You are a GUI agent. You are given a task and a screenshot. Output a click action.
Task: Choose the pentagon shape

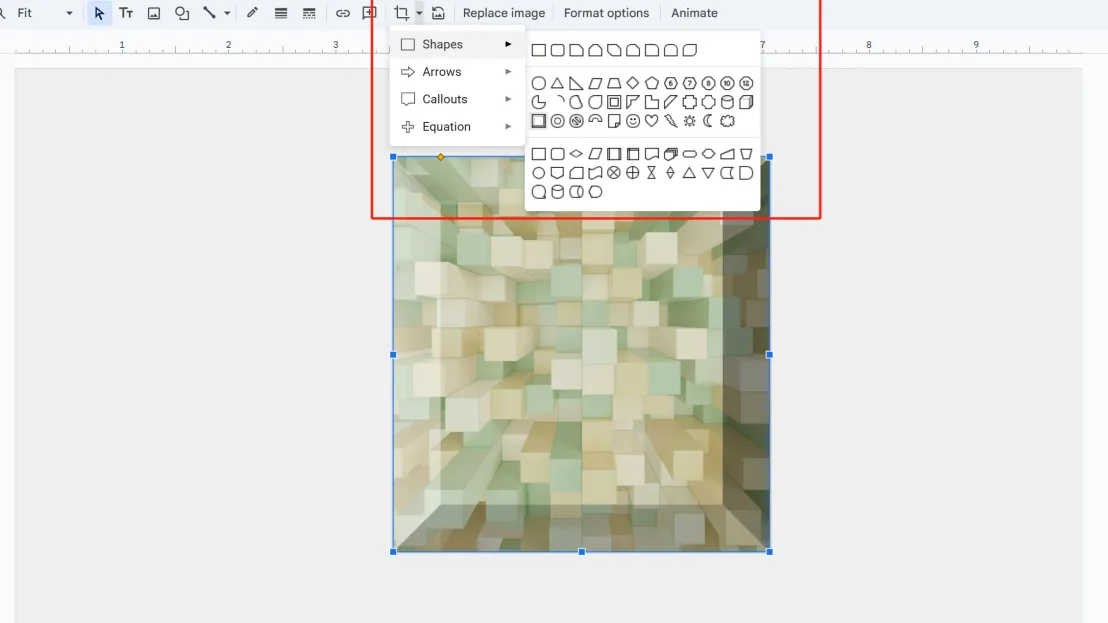click(x=652, y=83)
